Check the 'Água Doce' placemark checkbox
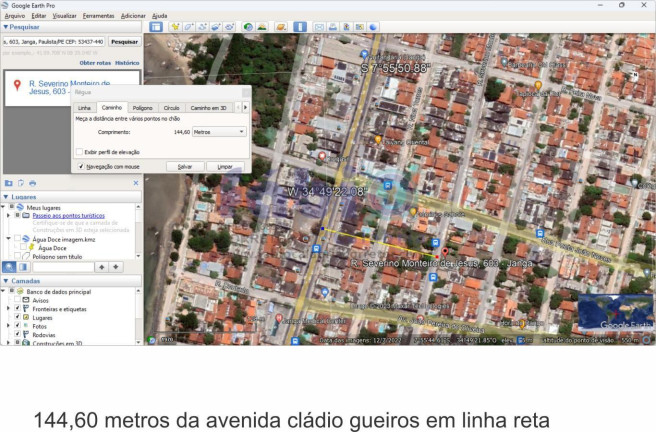 pos(23,248)
